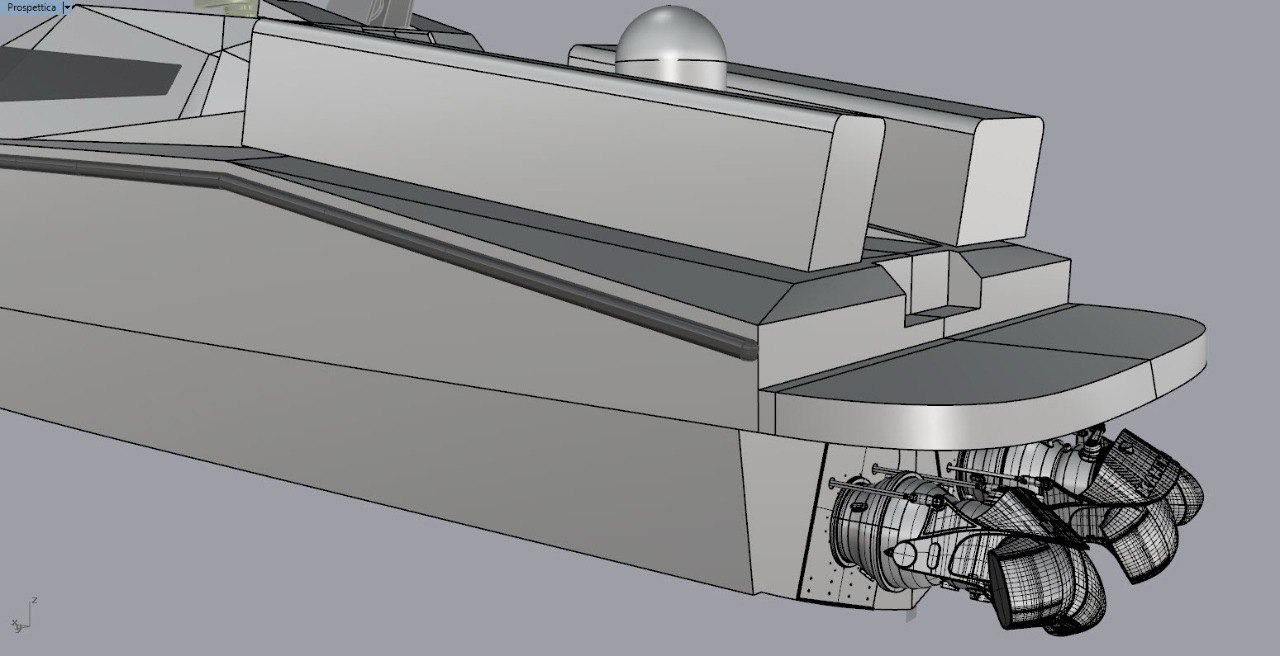Viewport: 1280px width, 656px height.
Task: Pick the dark rub rail along the hull
Action: [x=450, y=250]
